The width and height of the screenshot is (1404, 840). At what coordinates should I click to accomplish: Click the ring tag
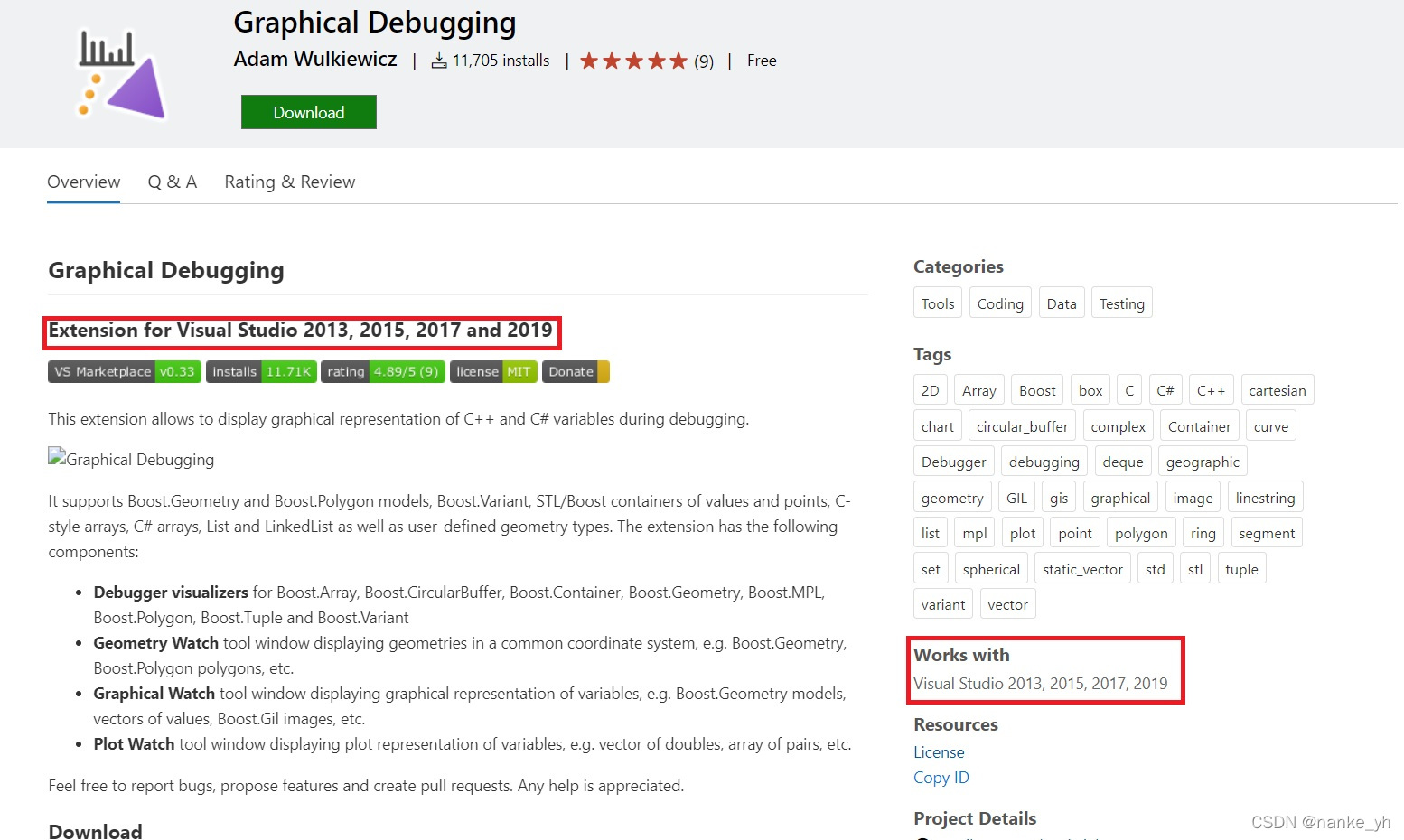[1203, 533]
